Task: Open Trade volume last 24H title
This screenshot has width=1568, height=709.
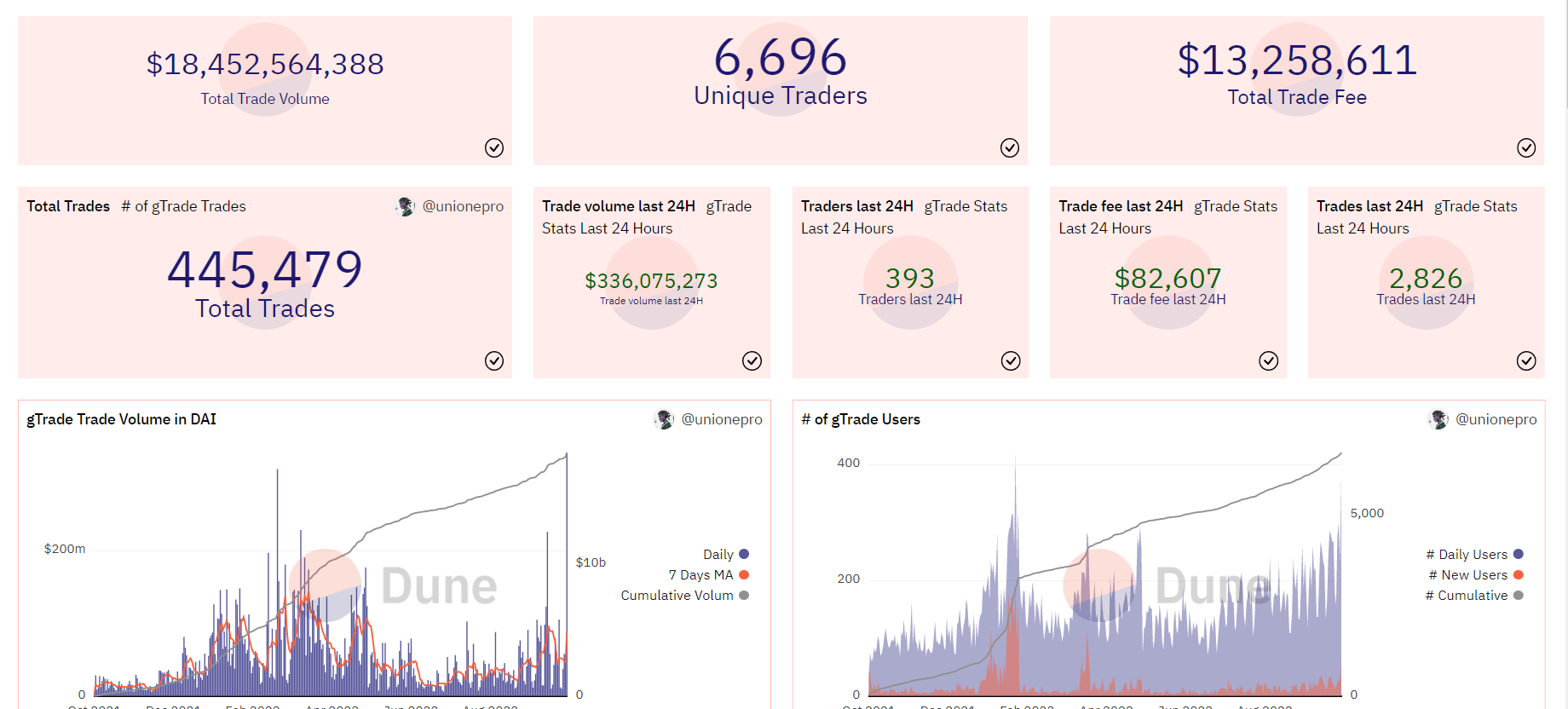Action: (619, 206)
